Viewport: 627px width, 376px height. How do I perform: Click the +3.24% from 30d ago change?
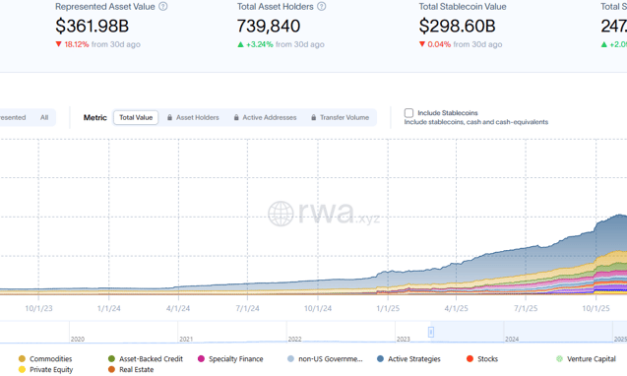(281, 44)
